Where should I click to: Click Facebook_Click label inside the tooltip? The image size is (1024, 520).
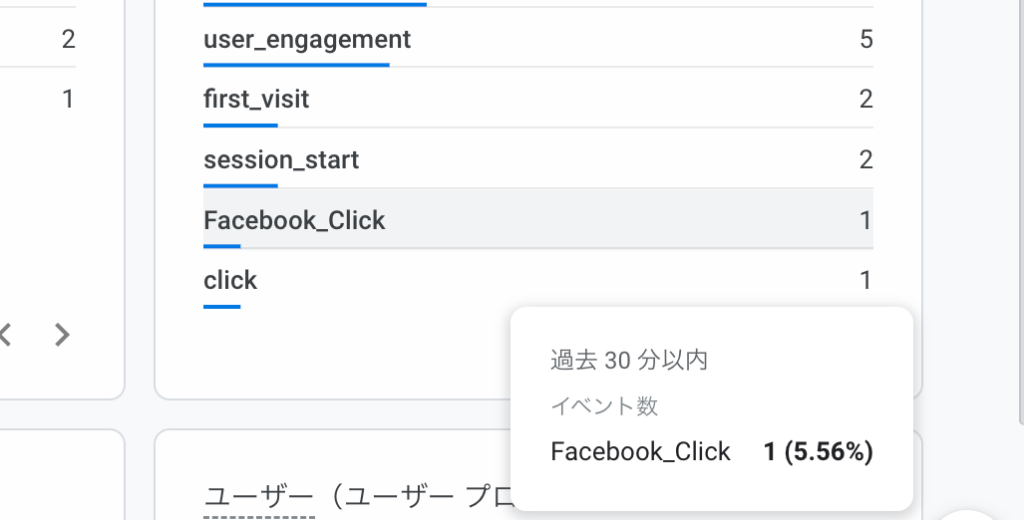[x=640, y=451]
